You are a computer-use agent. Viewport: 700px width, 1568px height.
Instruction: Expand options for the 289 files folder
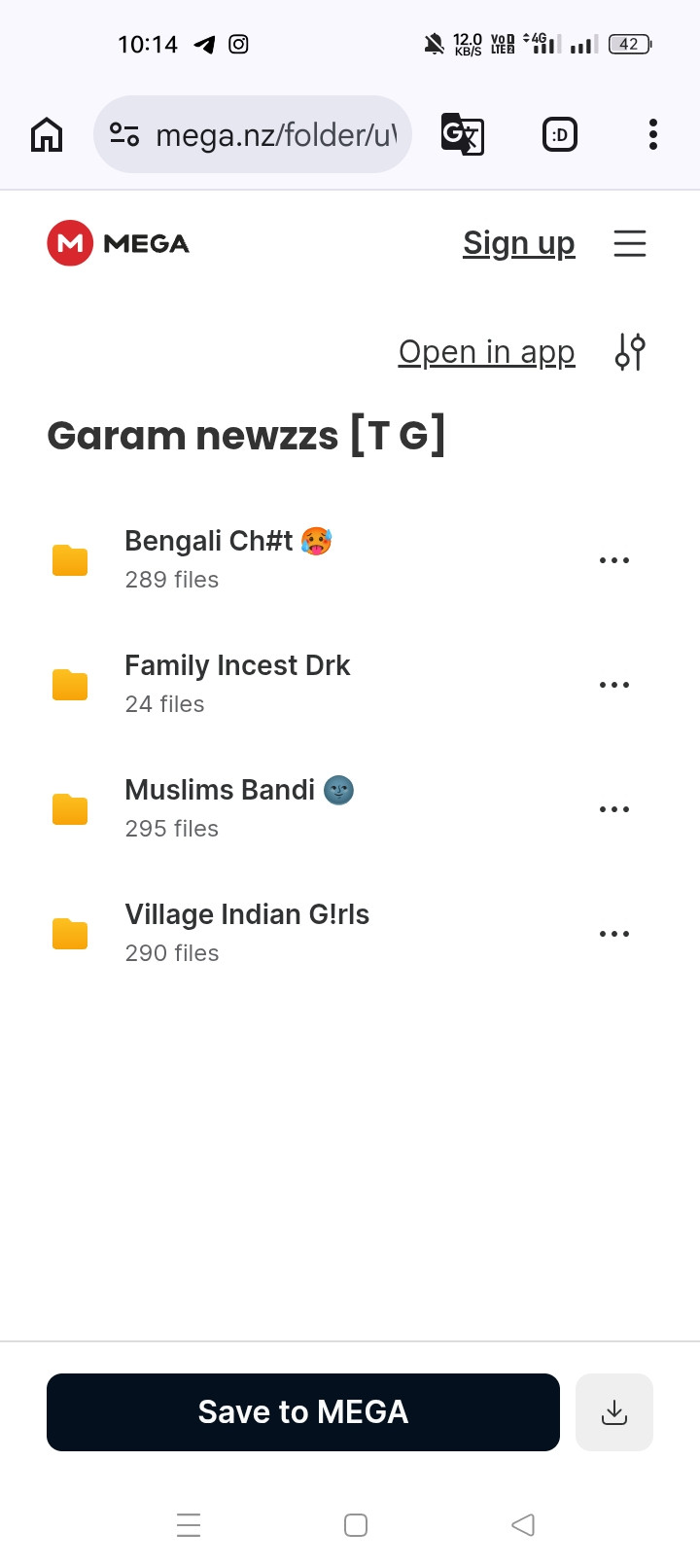coord(614,560)
